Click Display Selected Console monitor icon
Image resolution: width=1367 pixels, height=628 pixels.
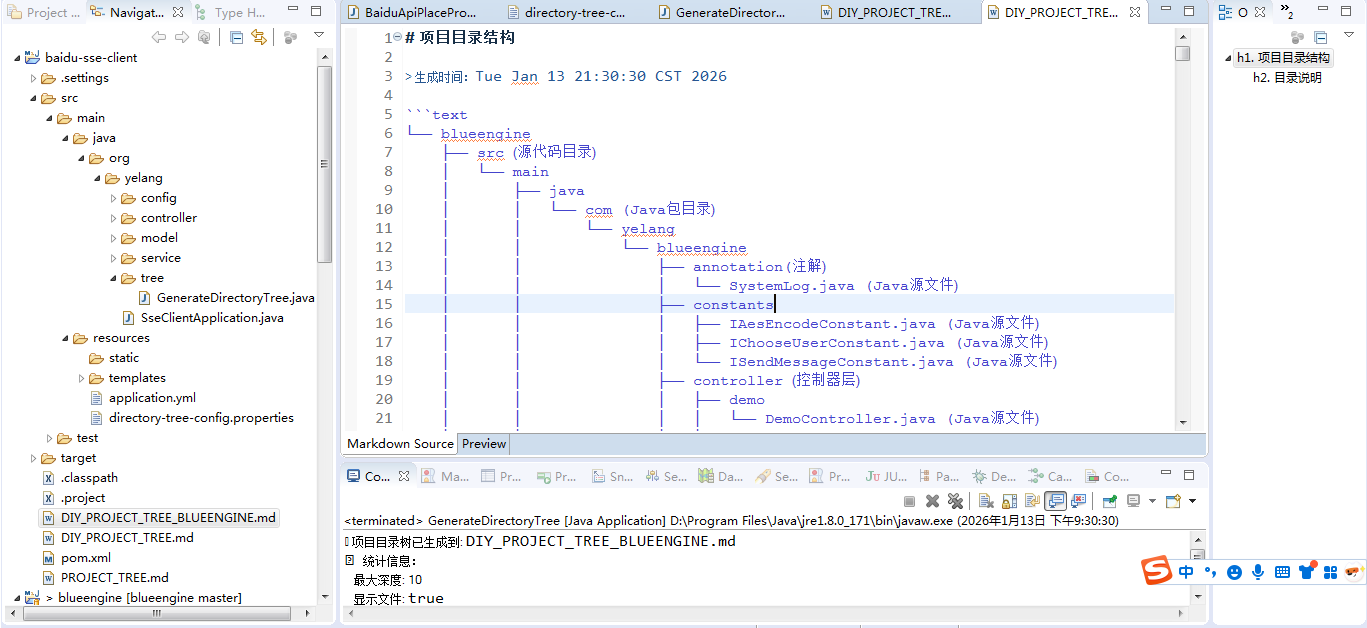pos(1133,501)
